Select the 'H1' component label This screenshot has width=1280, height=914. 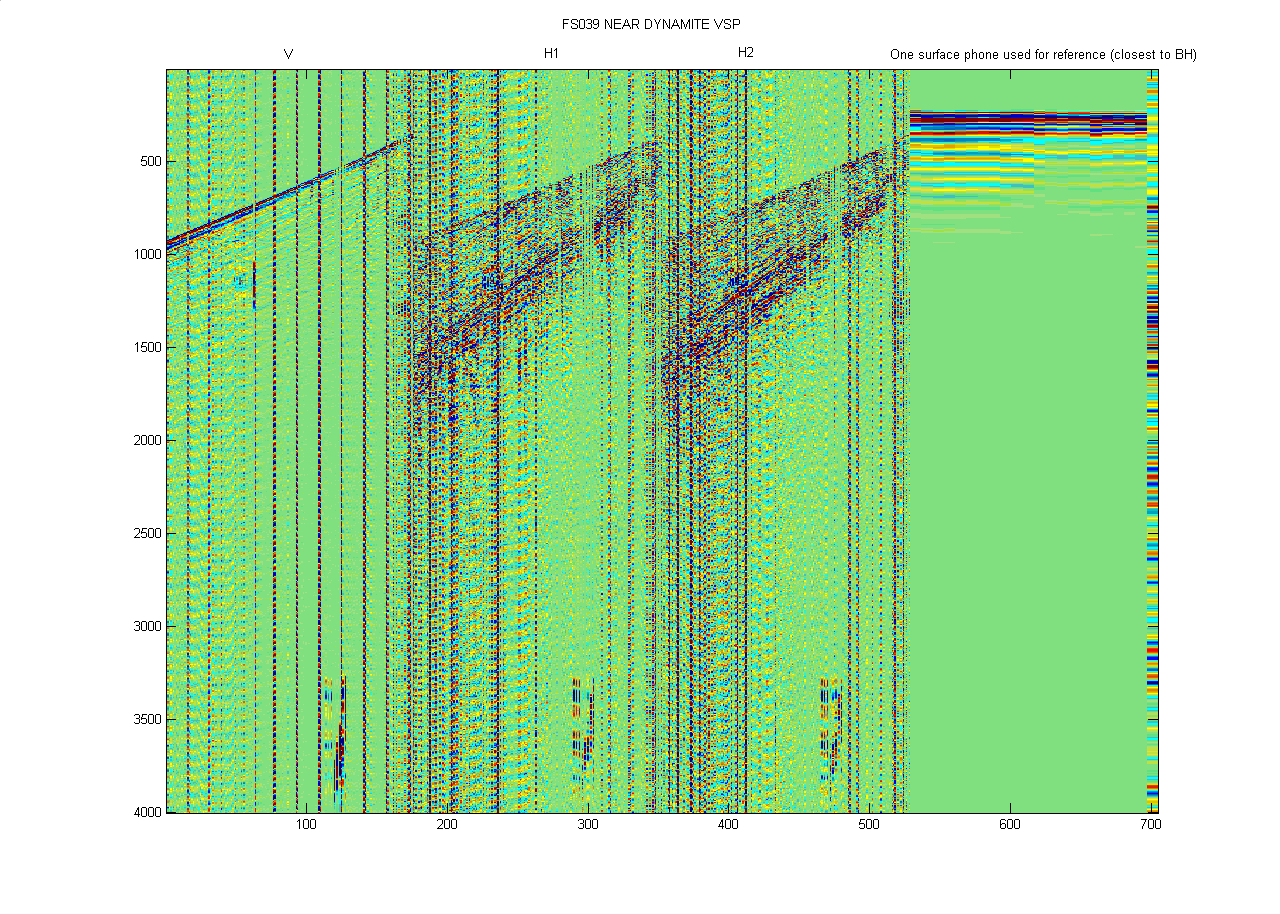point(551,53)
